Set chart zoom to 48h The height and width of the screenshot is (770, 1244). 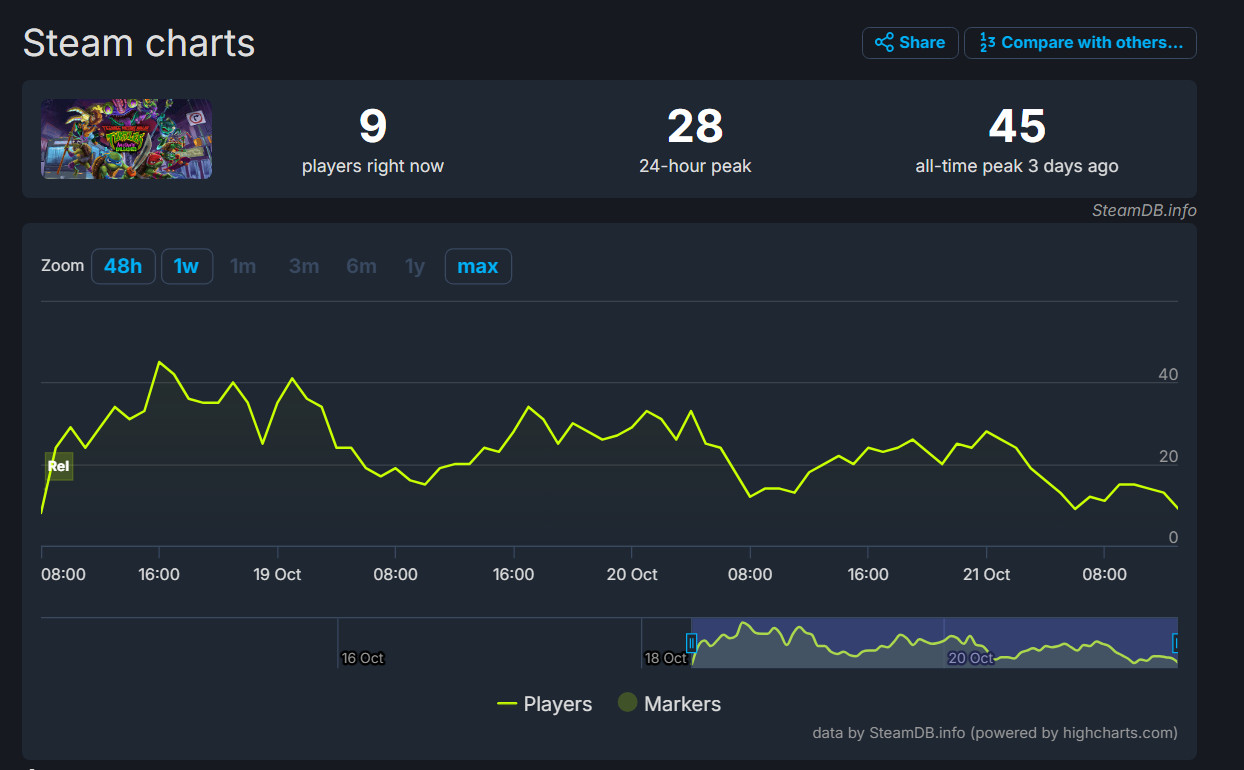pos(123,266)
